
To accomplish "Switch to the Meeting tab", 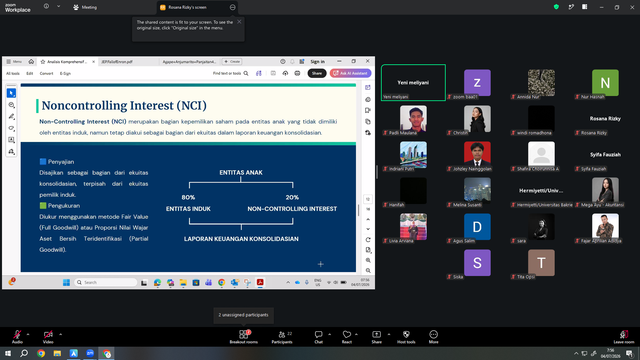I will [x=85, y=7].
